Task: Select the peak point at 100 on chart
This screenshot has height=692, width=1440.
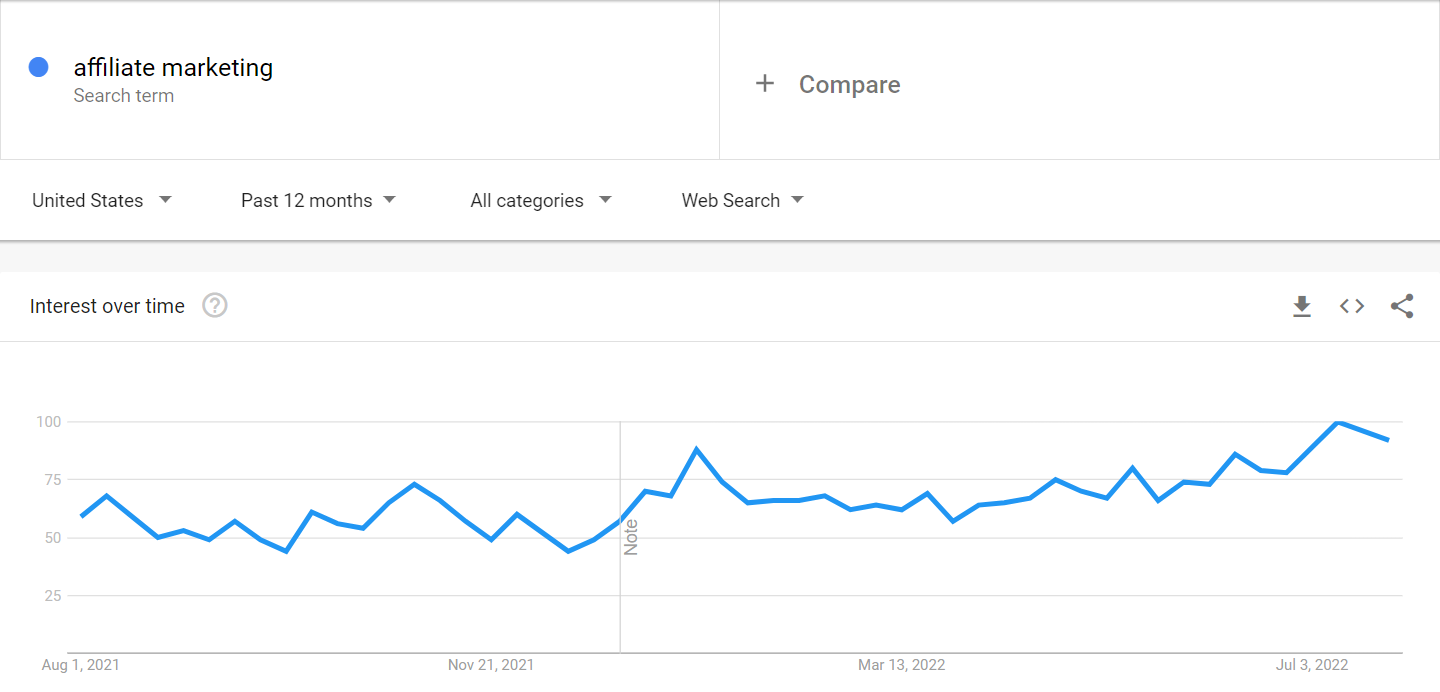Action: (x=1337, y=422)
